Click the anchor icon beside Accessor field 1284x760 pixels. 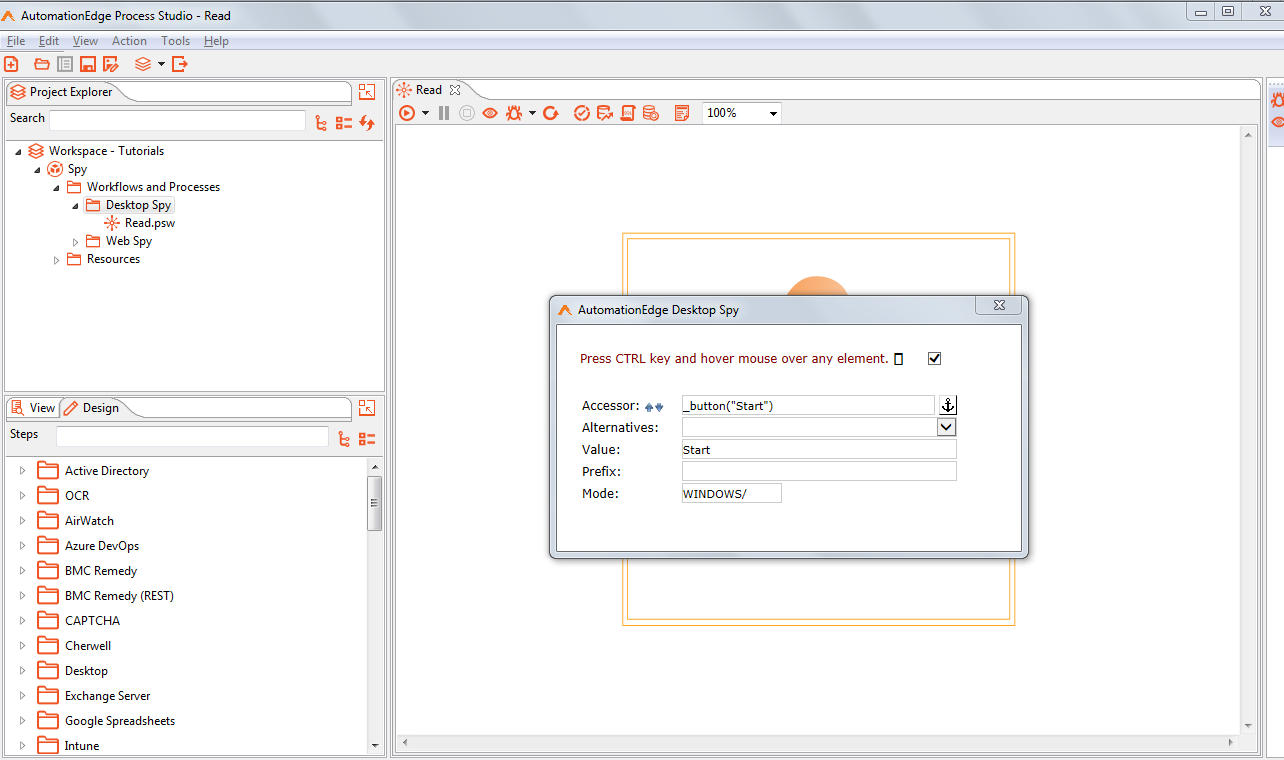point(948,405)
